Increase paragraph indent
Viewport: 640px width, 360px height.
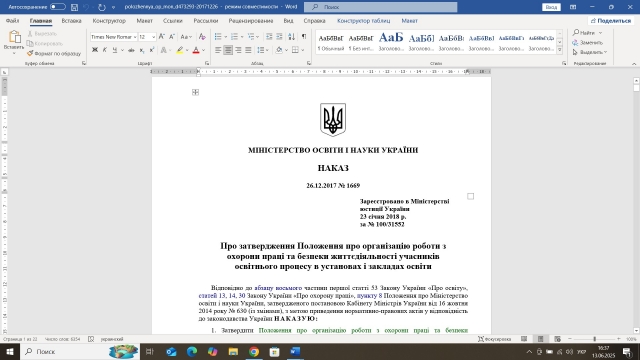coord(279,37)
